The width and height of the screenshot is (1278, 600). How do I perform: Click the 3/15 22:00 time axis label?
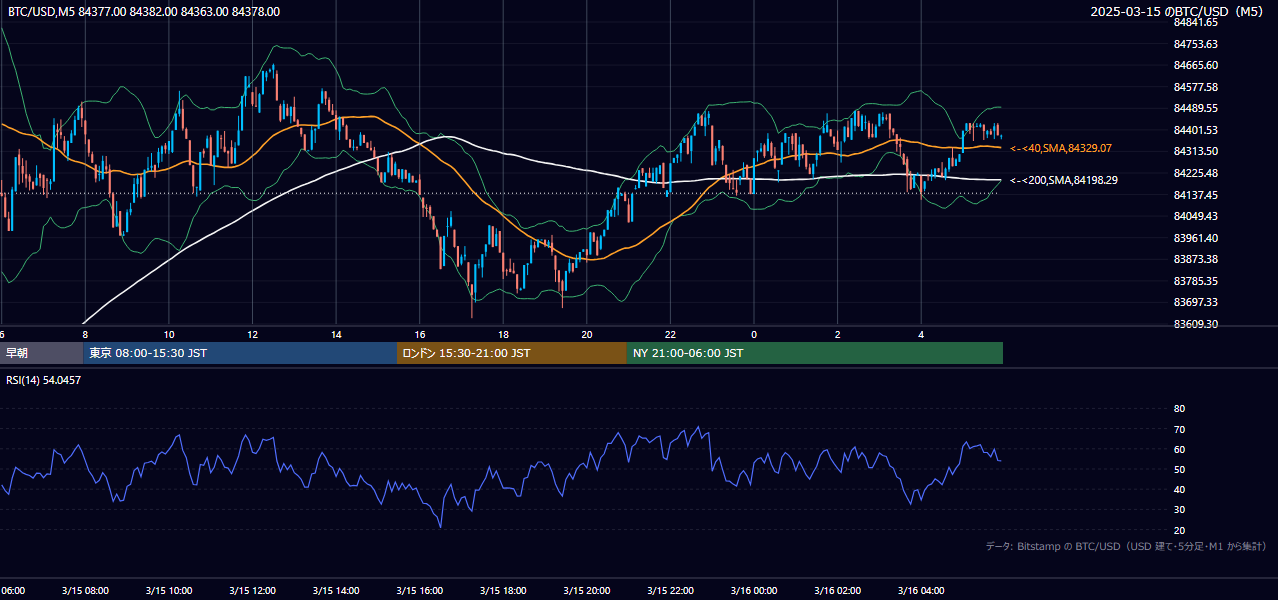click(x=670, y=590)
